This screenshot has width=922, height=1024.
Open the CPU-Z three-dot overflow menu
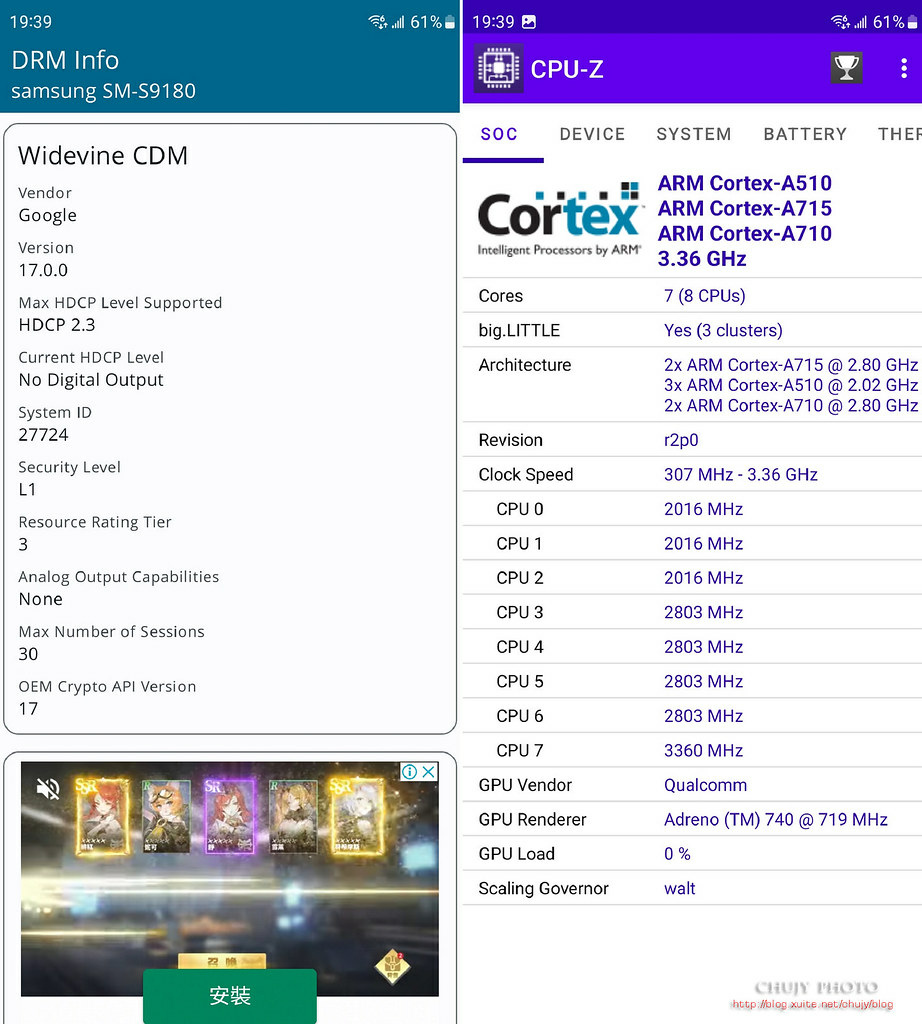(904, 69)
